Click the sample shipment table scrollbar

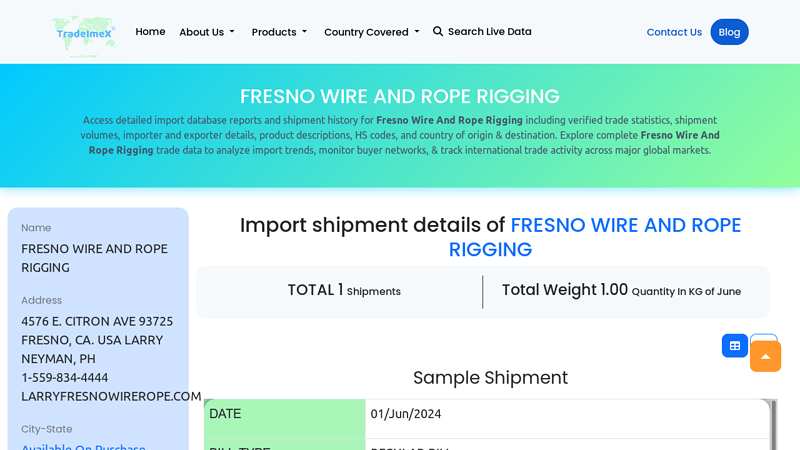pyautogui.click(x=772, y=425)
